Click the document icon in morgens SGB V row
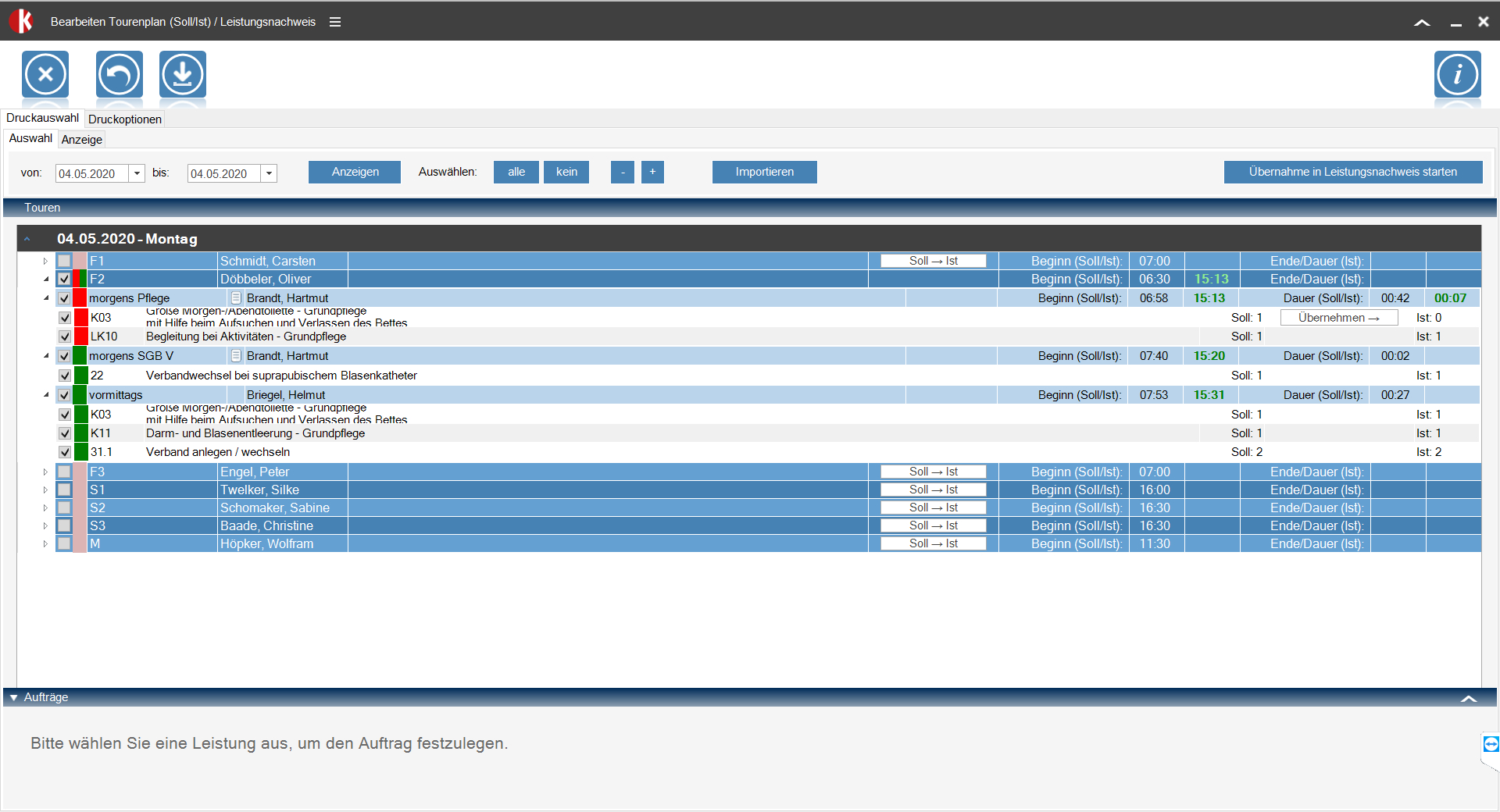This screenshot has height=812, width=1500. 236,356
